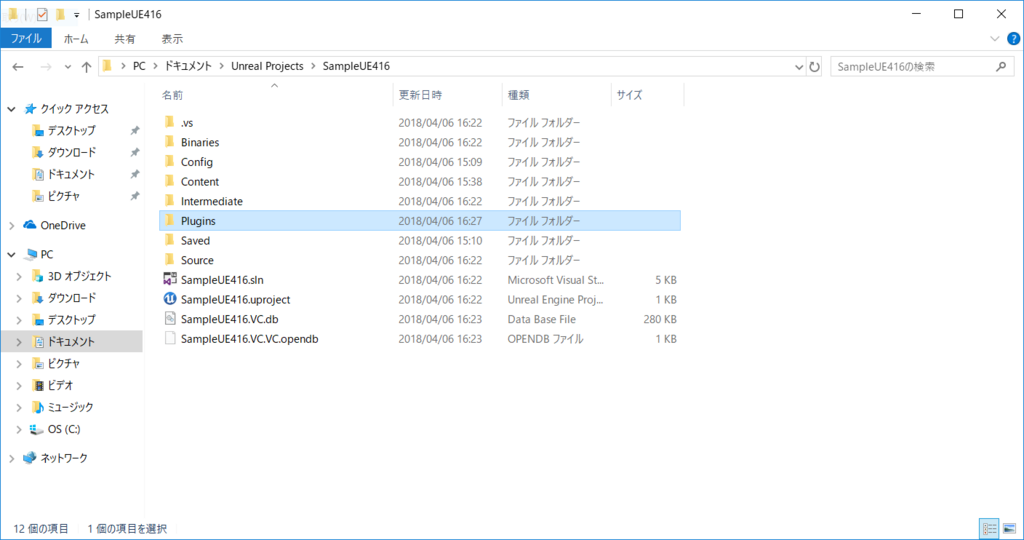Click Unreal Projects in the address path
Screen dimensions: 1024x540
267,66
